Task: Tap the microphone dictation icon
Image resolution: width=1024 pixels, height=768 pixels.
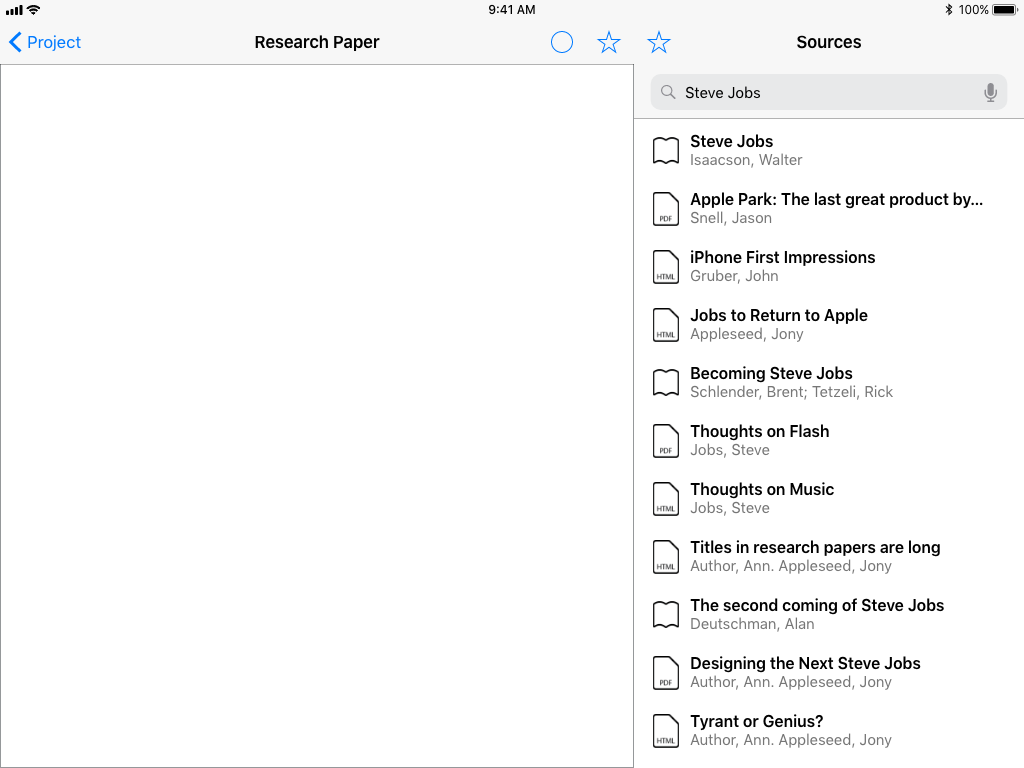Action: (990, 92)
